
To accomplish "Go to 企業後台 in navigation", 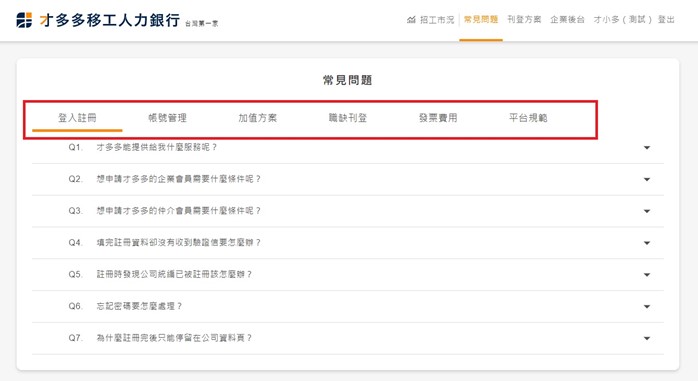I will pos(567,20).
